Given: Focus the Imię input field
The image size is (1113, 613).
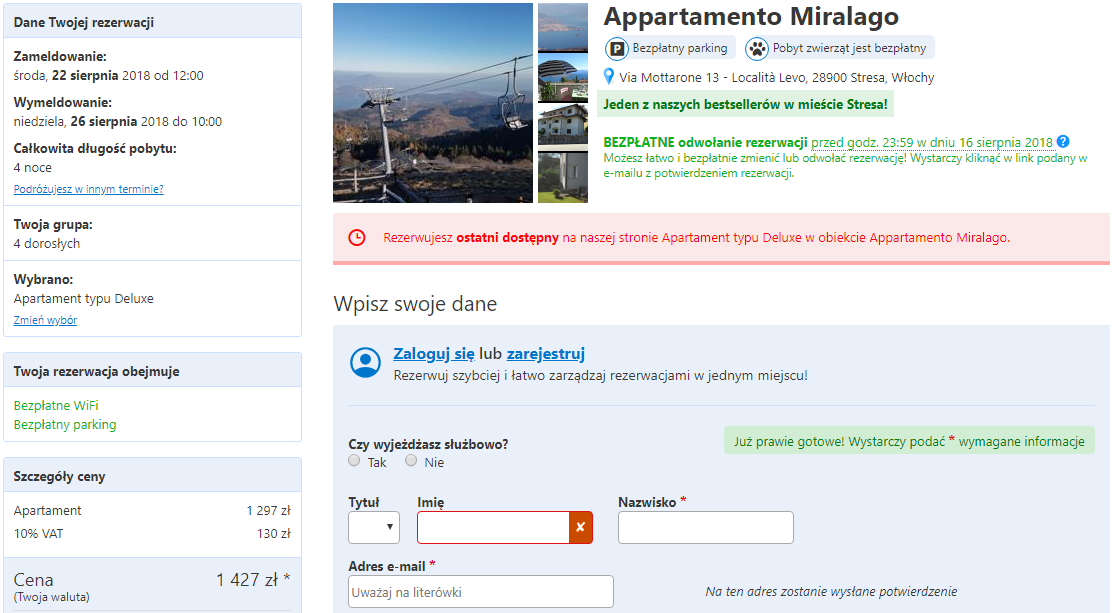Looking at the screenshot, I should click(493, 527).
